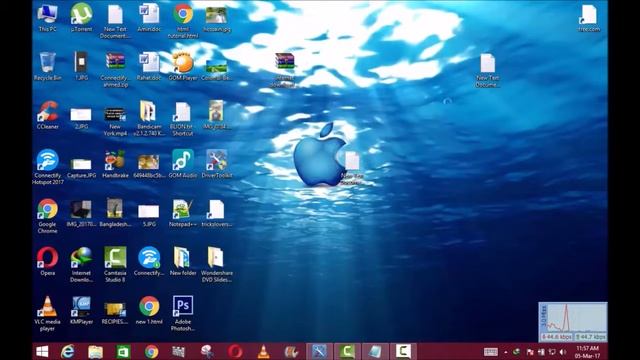The image size is (640, 360).
Task: Open the volume tray icon
Action: click(x=563, y=352)
